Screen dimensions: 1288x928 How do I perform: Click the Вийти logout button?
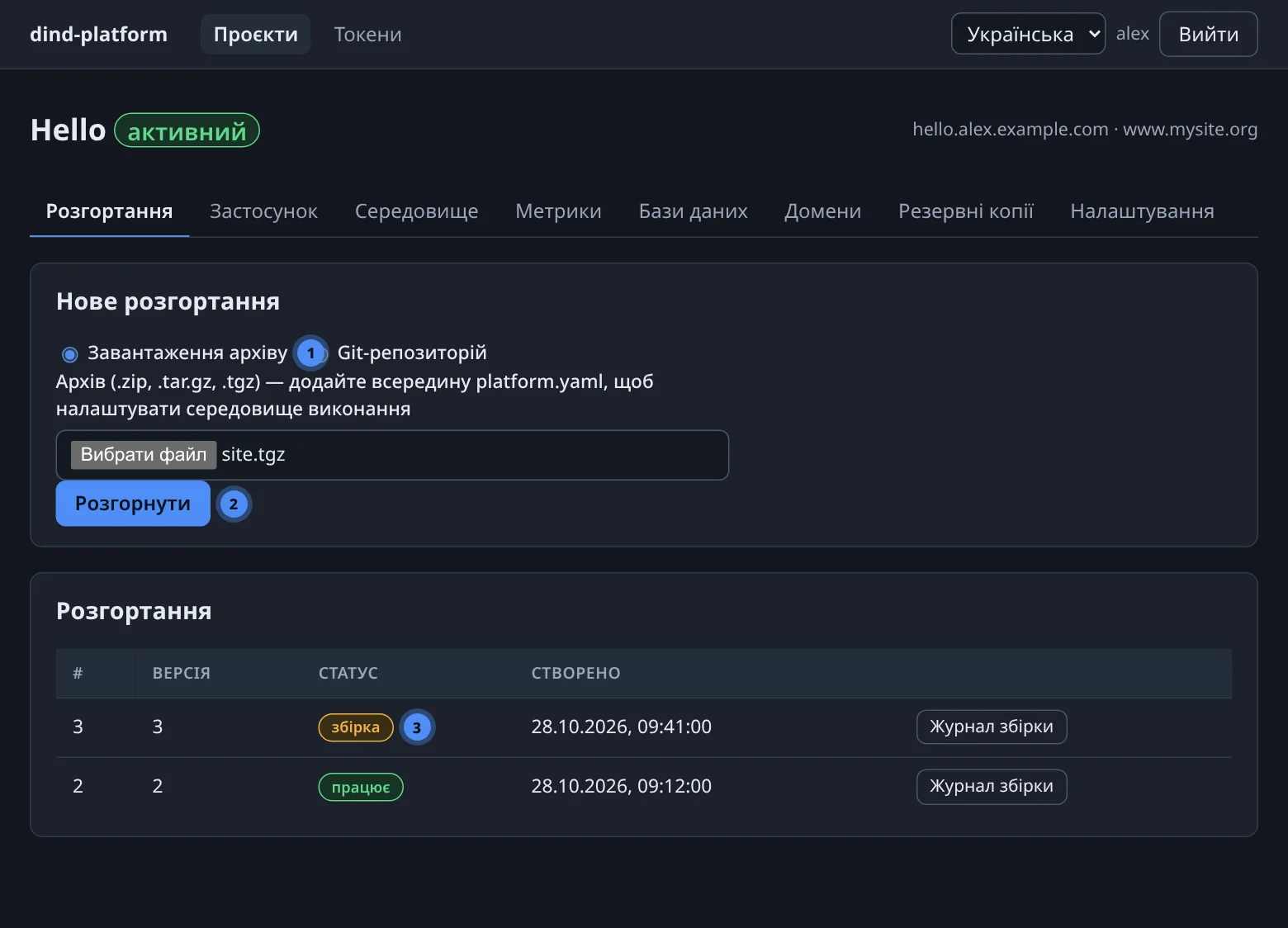pos(1208,34)
